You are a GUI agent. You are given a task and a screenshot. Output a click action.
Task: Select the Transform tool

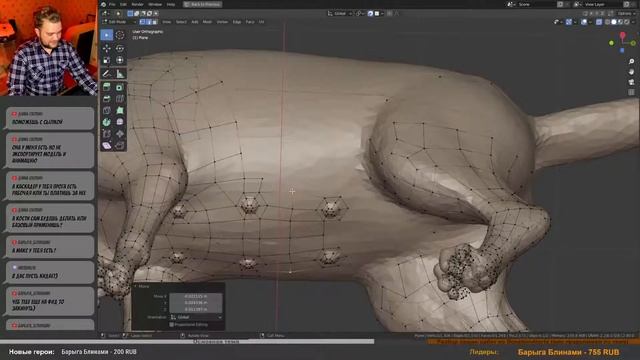pos(120,60)
